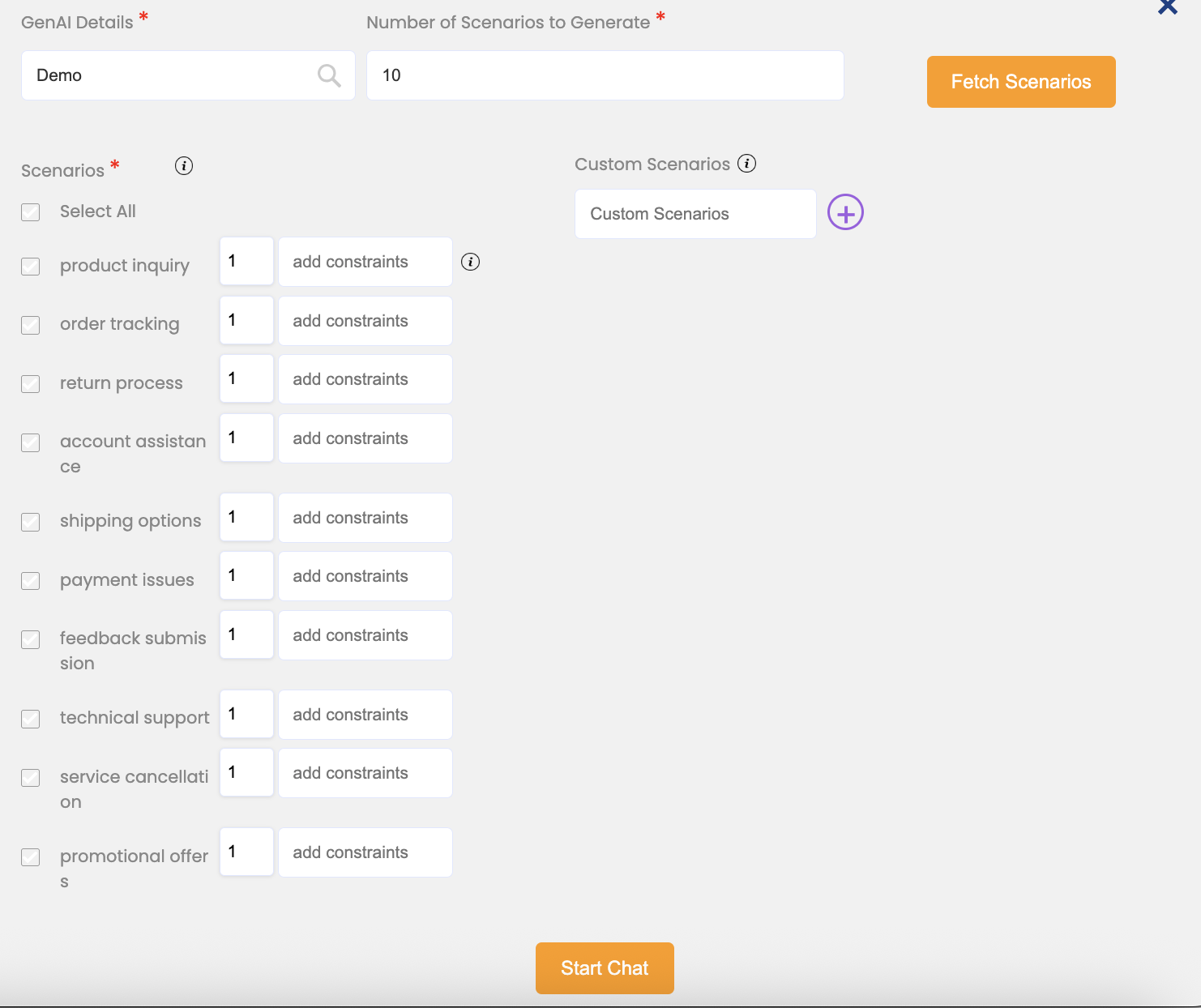The height and width of the screenshot is (1008, 1201).
Task: Click the count box for promotional offers
Action: pos(246,852)
